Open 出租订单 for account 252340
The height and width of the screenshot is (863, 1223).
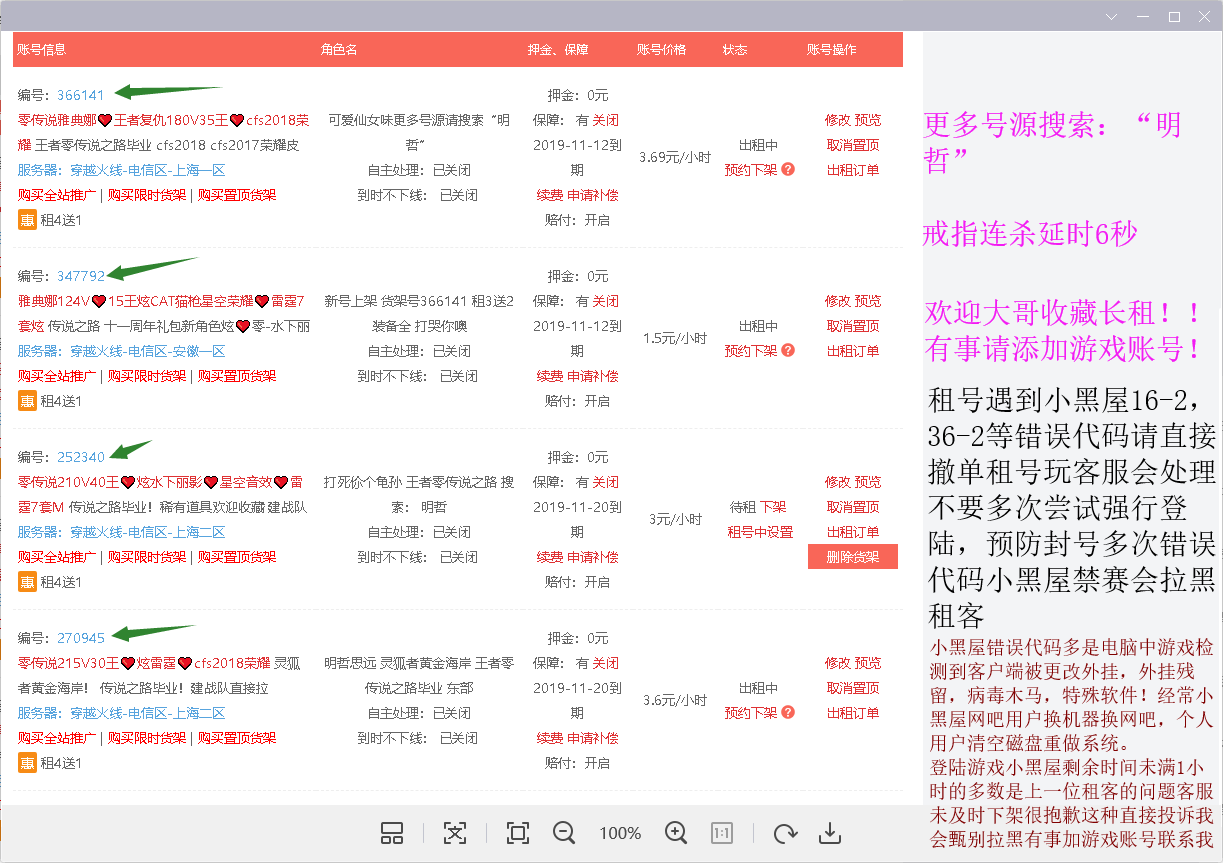(853, 532)
